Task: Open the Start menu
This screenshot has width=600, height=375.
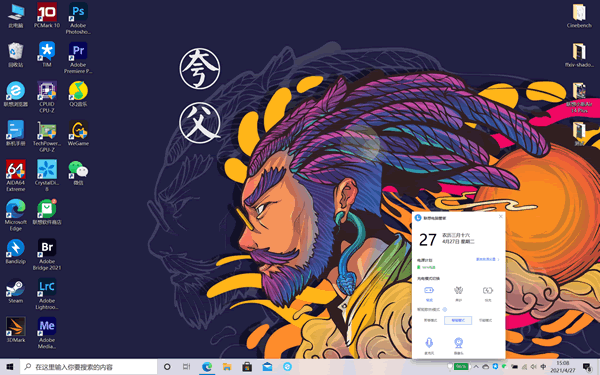Action: [x=10, y=367]
